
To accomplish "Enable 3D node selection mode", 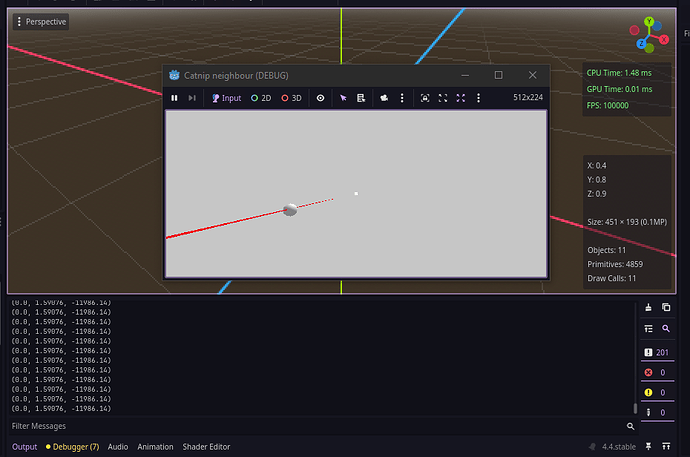I will 291,98.
